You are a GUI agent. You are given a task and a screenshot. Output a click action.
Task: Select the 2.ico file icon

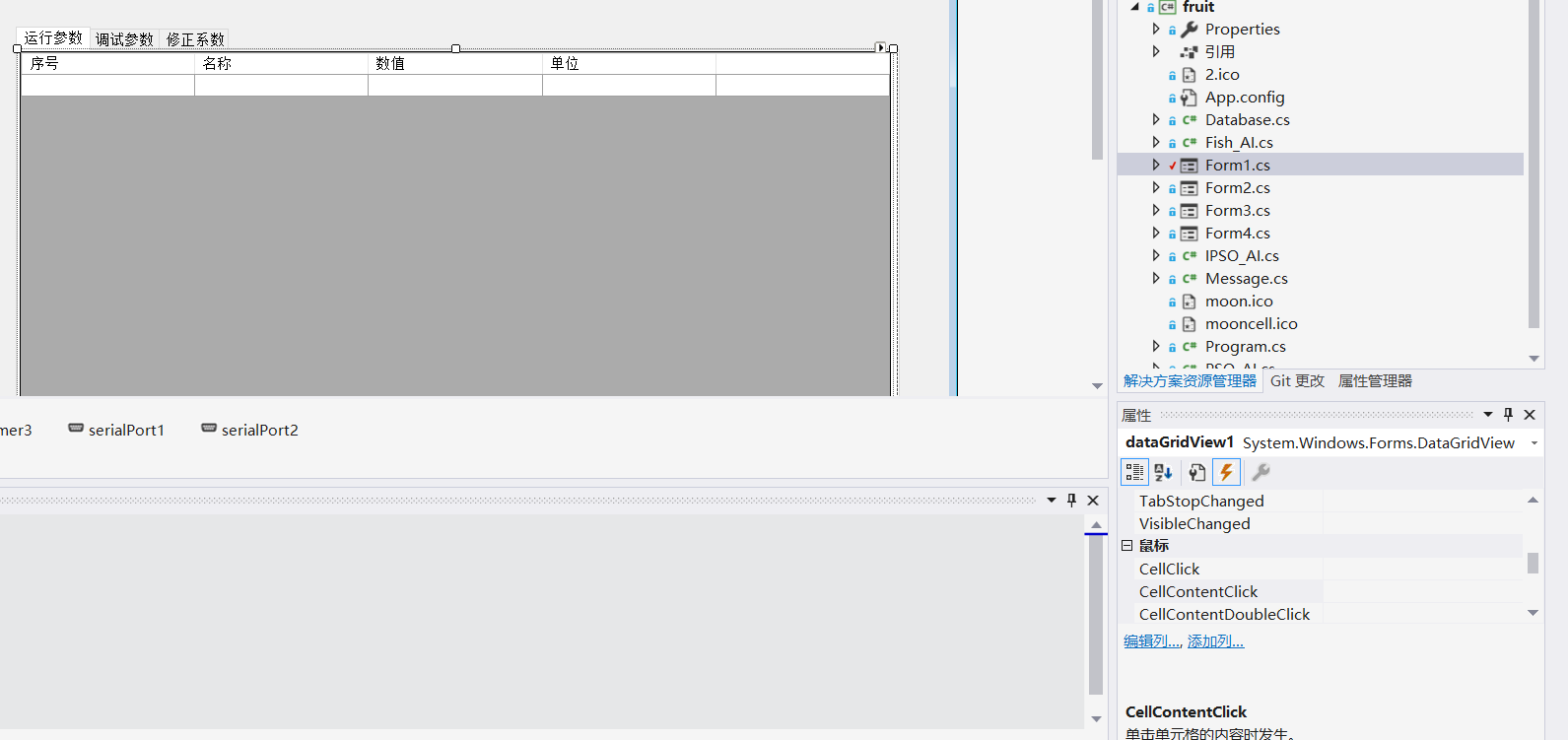pyautogui.click(x=1190, y=75)
